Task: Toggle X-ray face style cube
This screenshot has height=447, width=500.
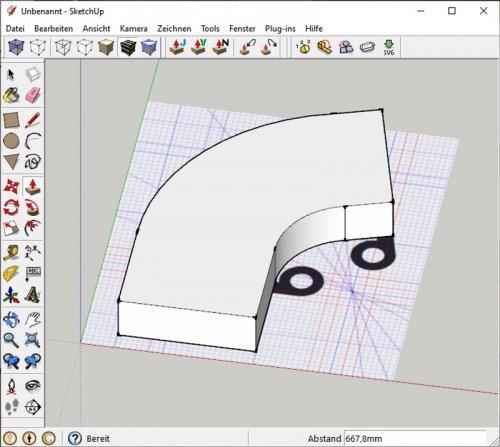Action: click(x=16, y=47)
